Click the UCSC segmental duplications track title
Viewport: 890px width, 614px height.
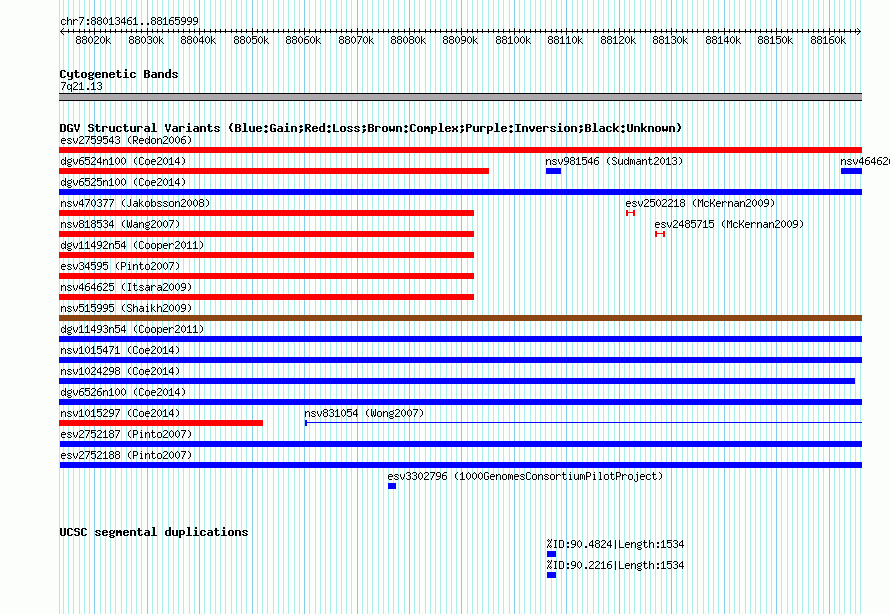tap(154, 532)
